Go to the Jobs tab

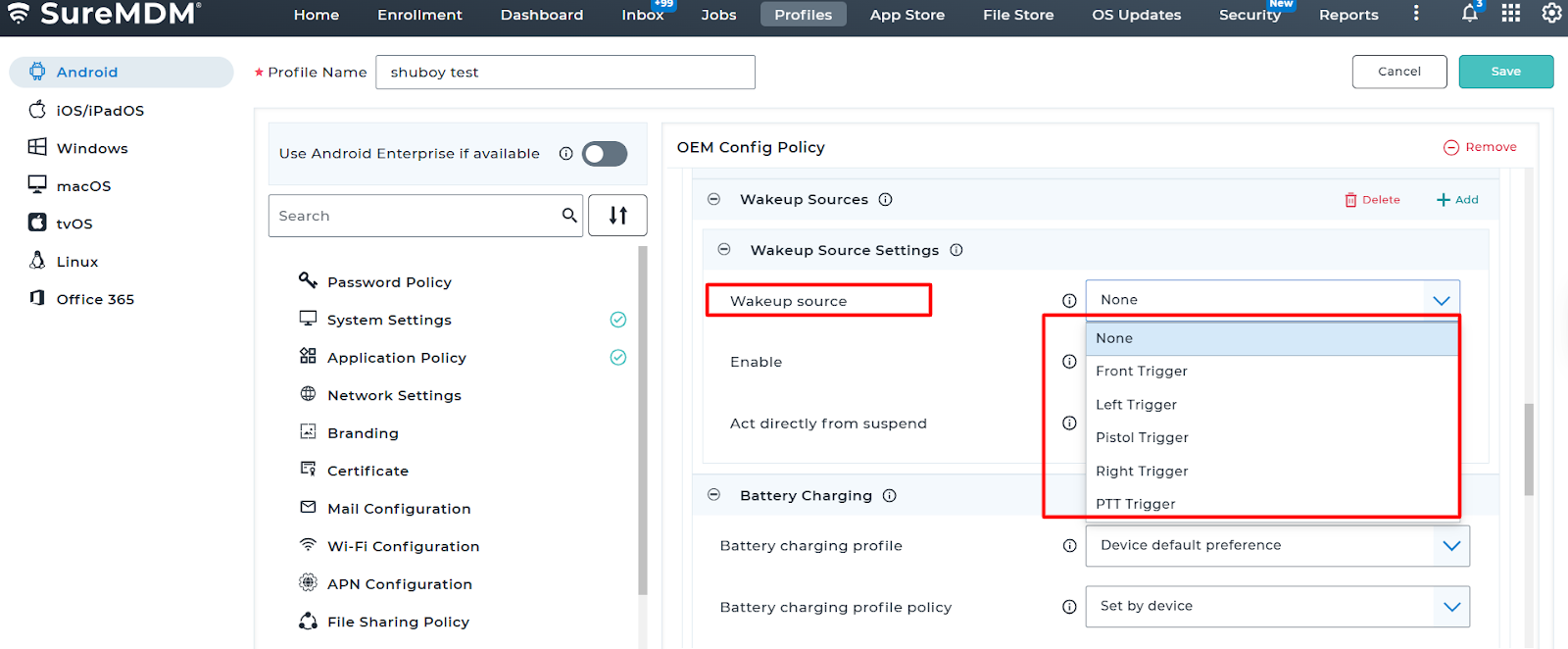[718, 15]
